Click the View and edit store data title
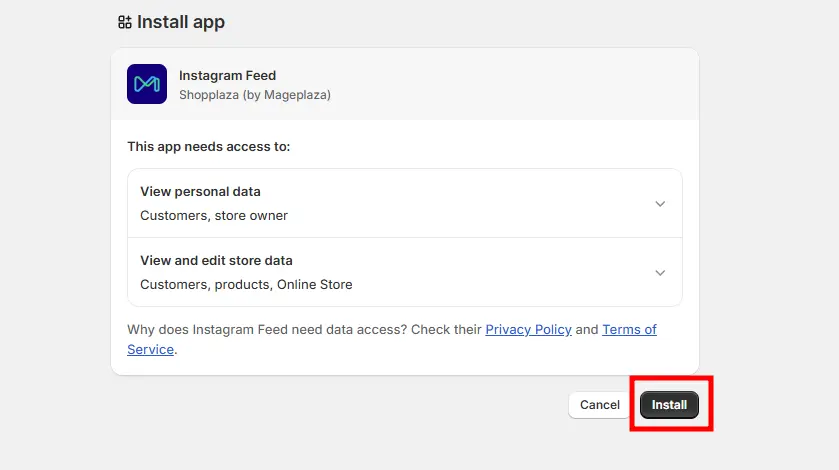Viewport: 839px width, 470px height. click(x=216, y=261)
